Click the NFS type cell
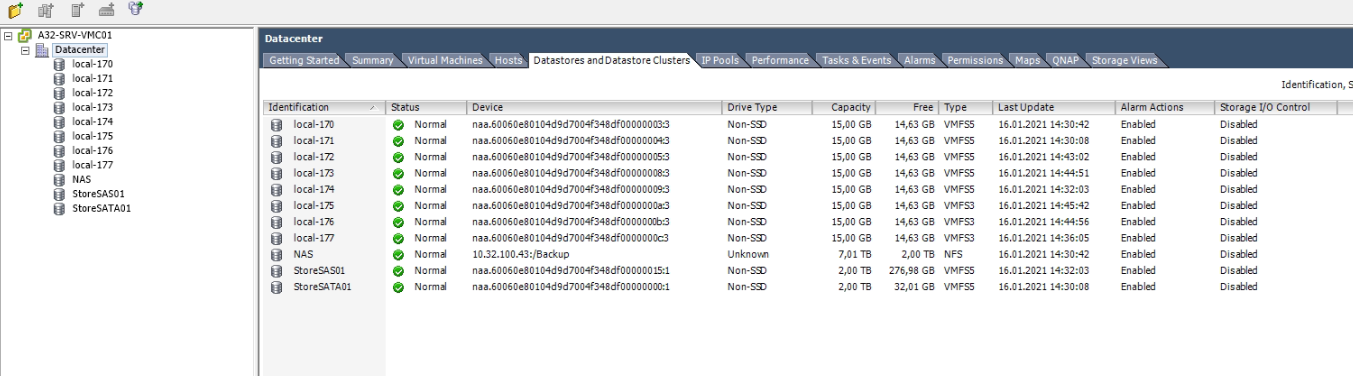Screen dimensions: 1353x376 pos(953,255)
